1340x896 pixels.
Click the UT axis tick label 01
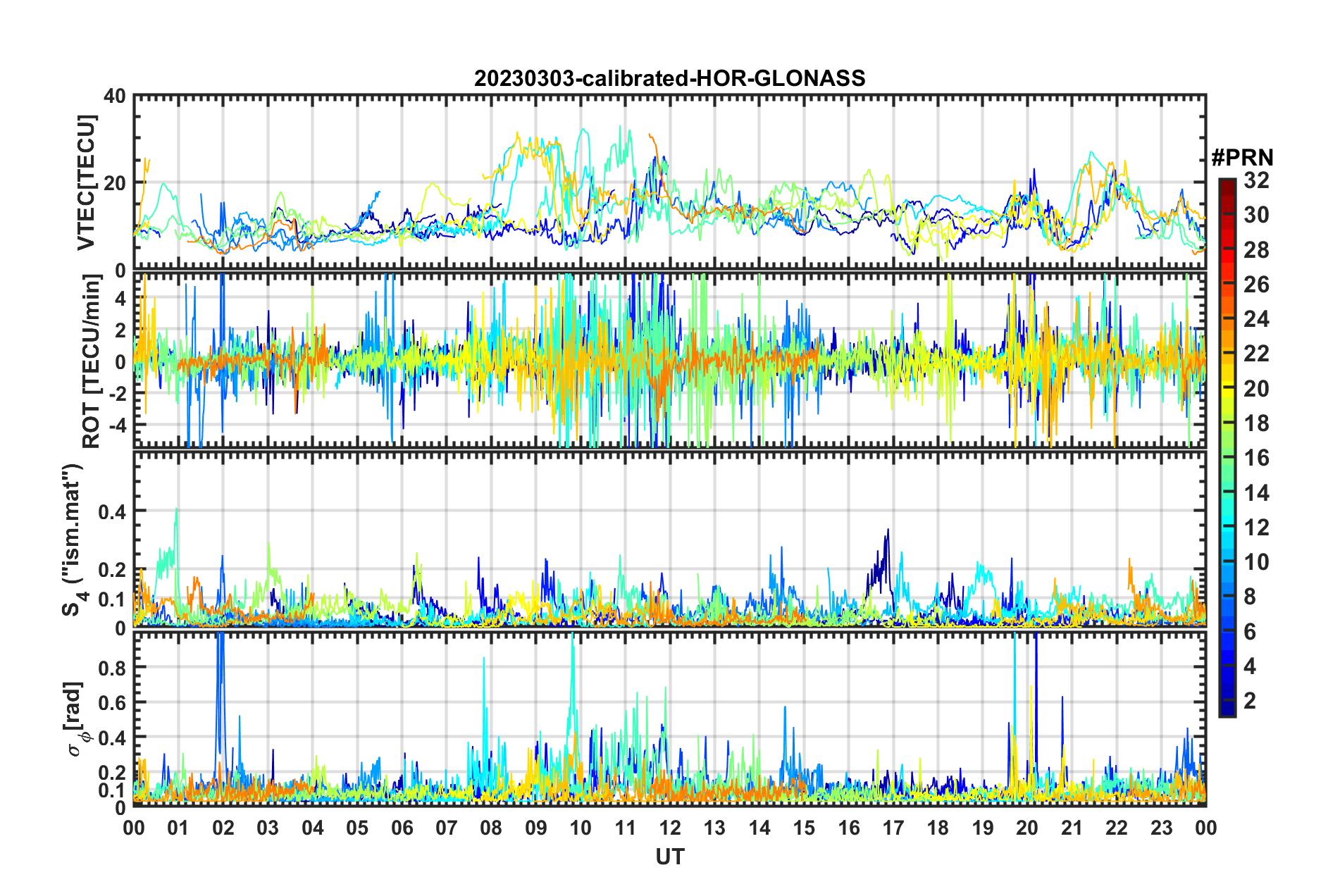[178, 828]
